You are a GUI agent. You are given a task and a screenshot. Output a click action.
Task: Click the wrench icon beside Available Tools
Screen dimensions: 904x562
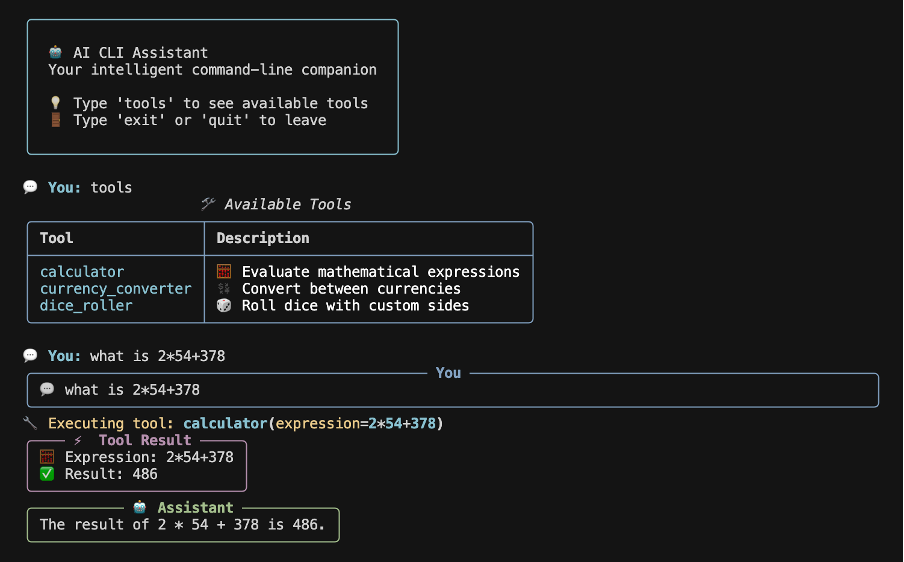[208, 203]
